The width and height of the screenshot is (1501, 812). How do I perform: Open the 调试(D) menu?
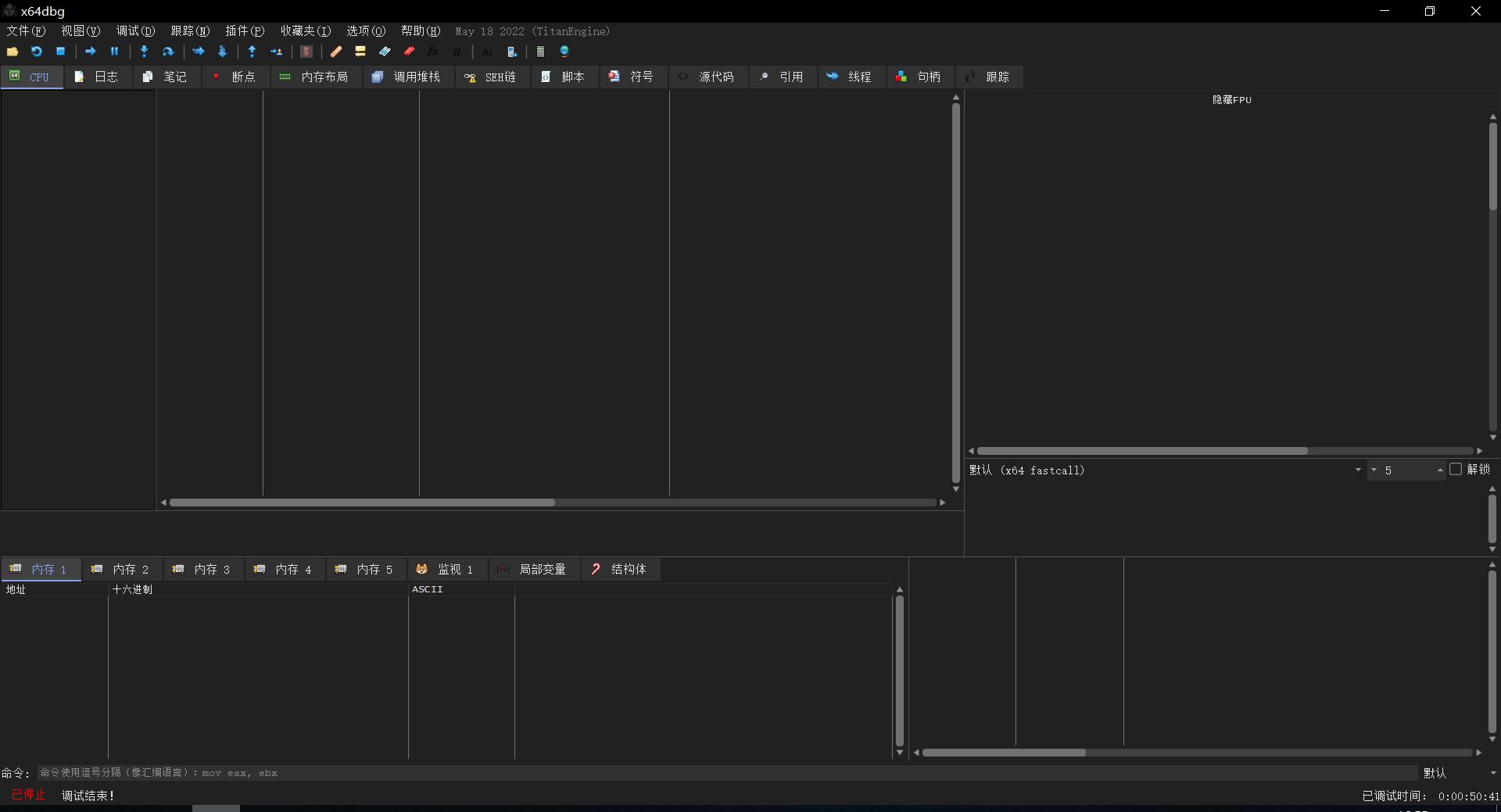[134, 31]
